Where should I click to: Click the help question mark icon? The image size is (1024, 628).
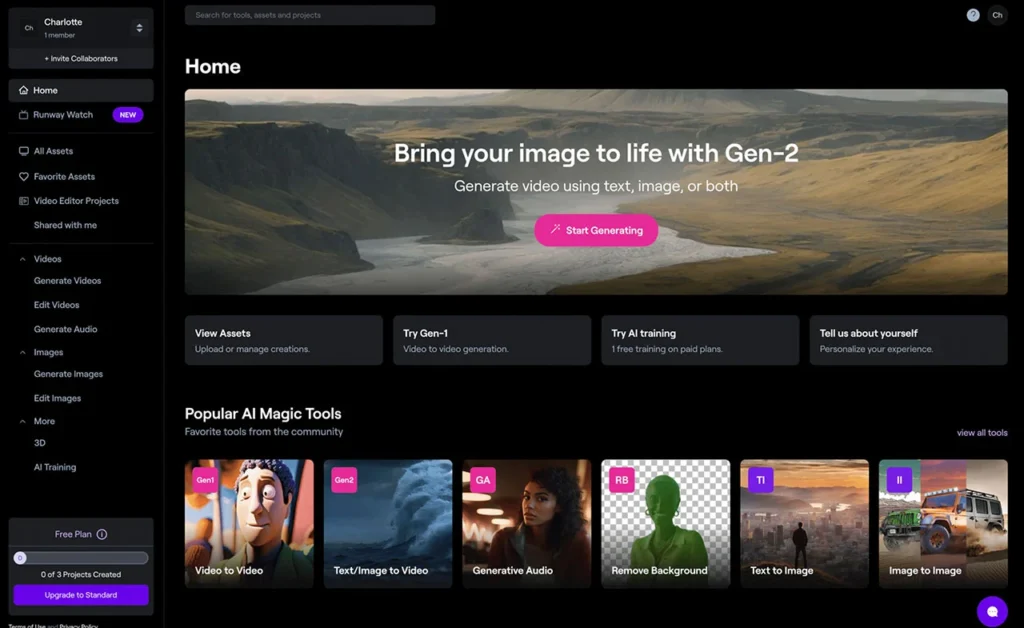973,15
